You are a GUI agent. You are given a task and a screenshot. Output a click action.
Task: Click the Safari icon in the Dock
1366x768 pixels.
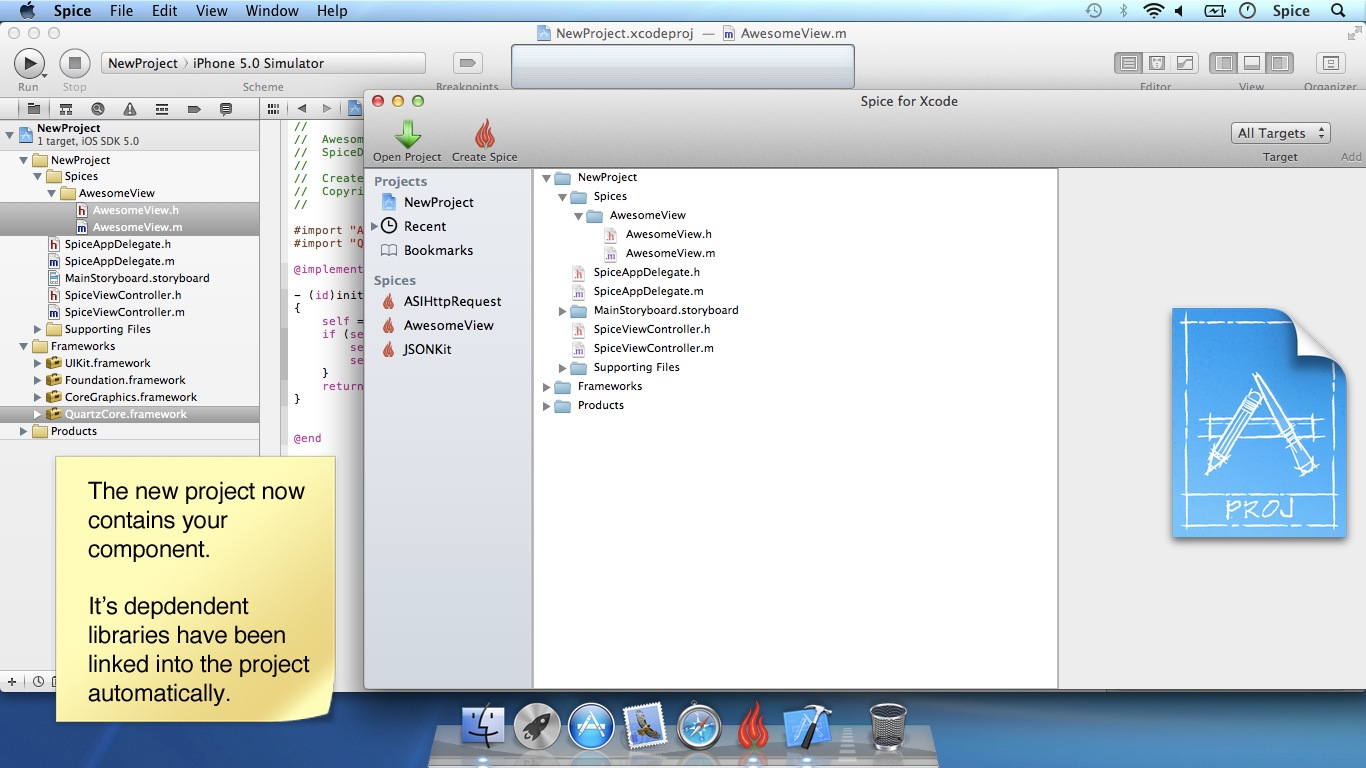(699, 726)
